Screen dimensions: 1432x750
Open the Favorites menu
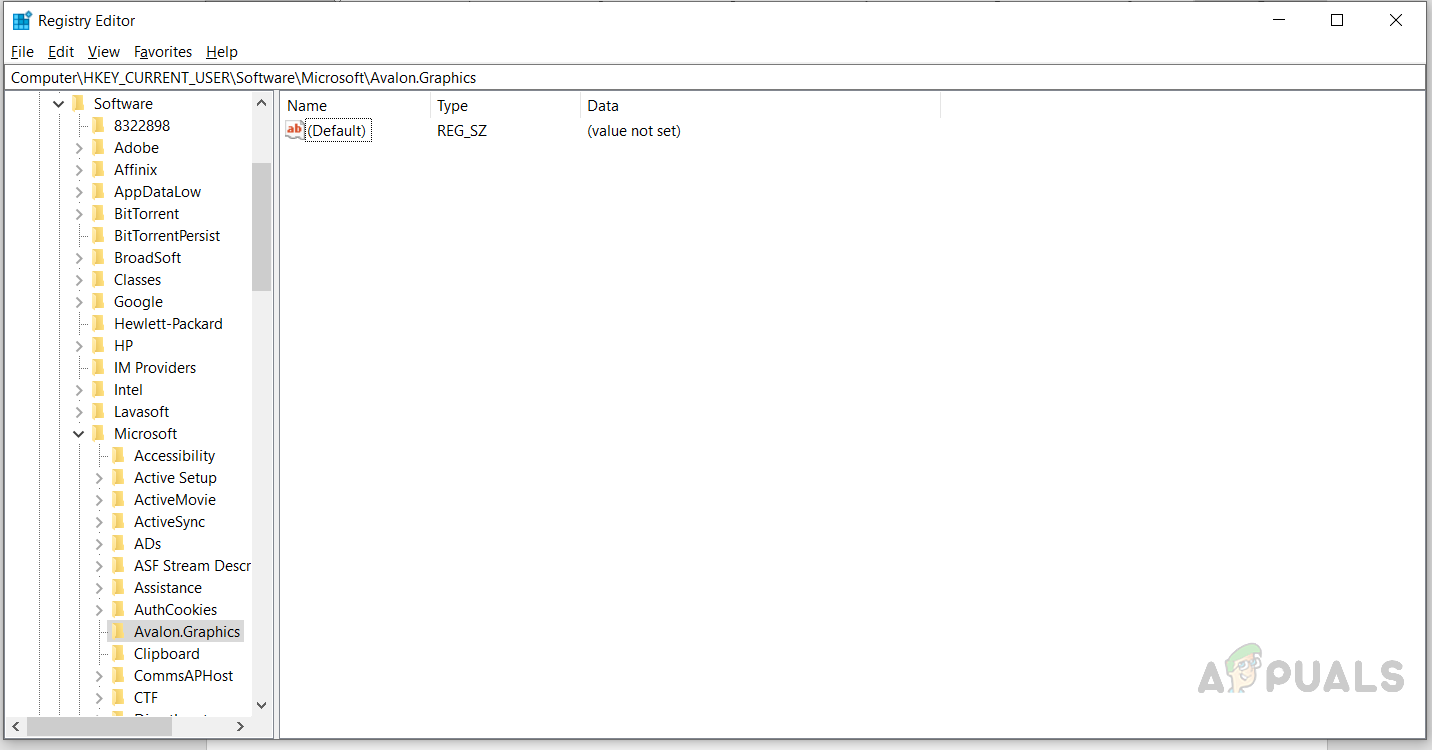point(163,52)
